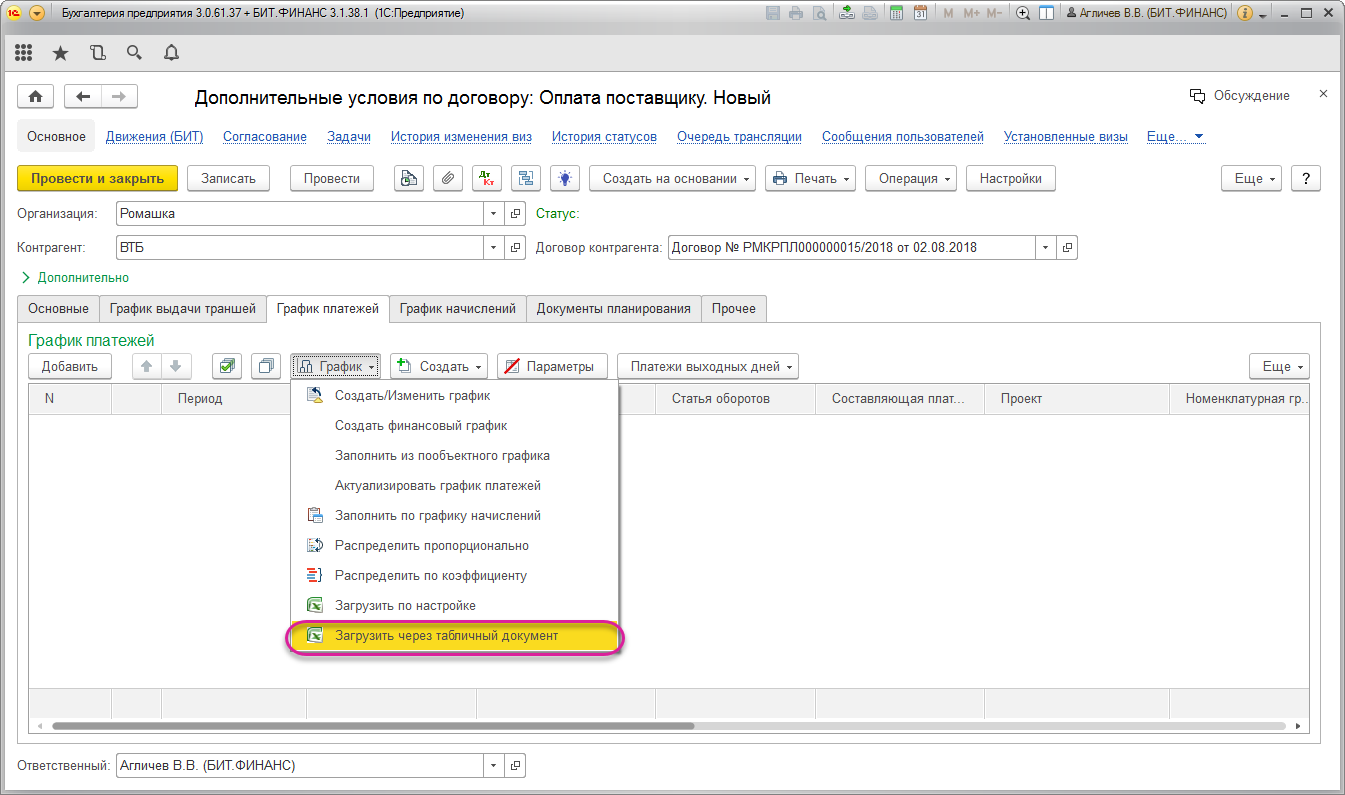
Task: Switch to График начислений tab
Action: (x=458, y=309)
